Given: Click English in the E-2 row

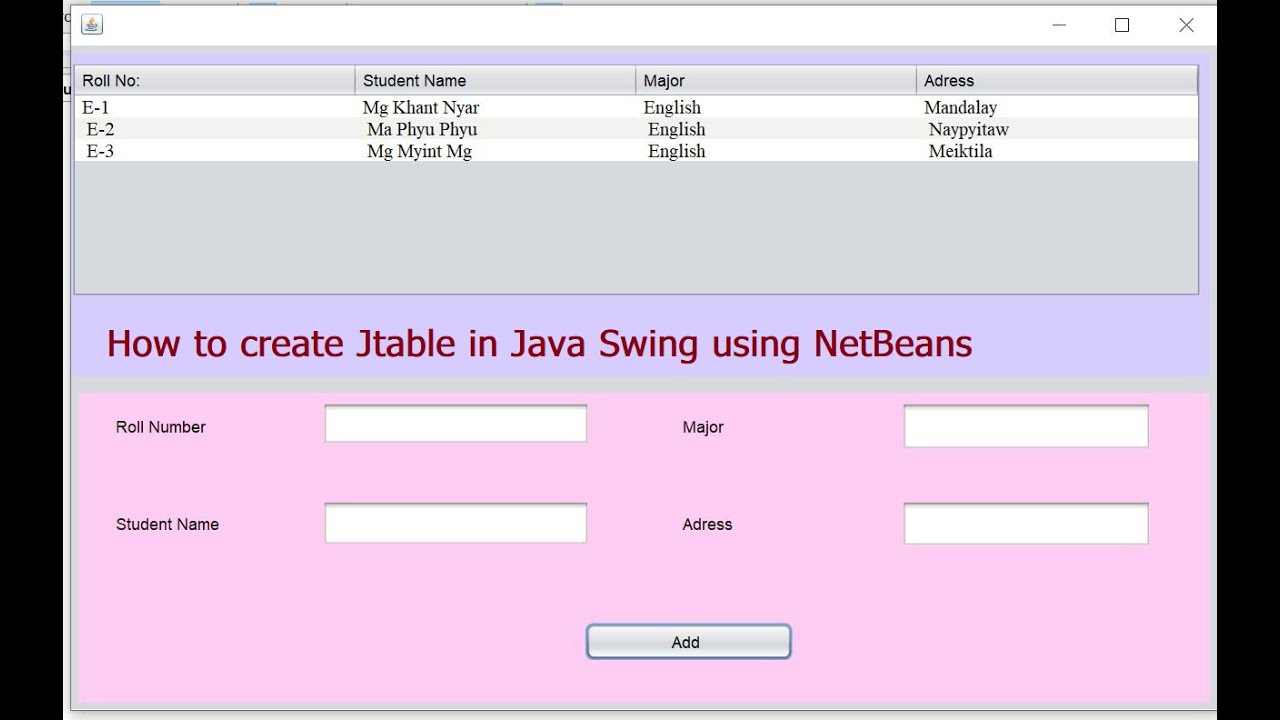Looking at the screenshot, I should pyautogui.click(x=677, y=129).
